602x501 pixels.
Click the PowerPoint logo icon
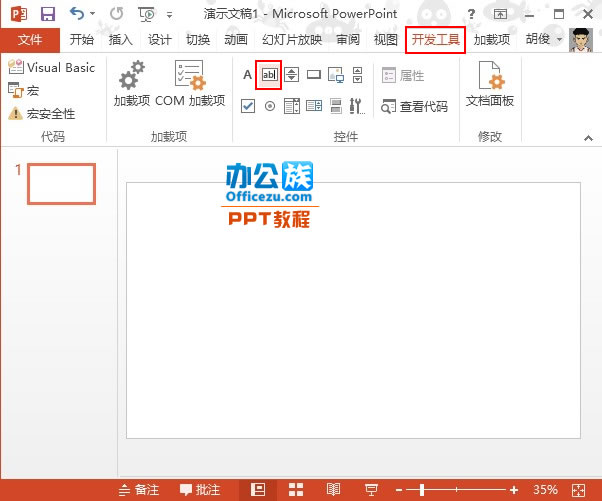pyautogui.click(x=18, y=14)
